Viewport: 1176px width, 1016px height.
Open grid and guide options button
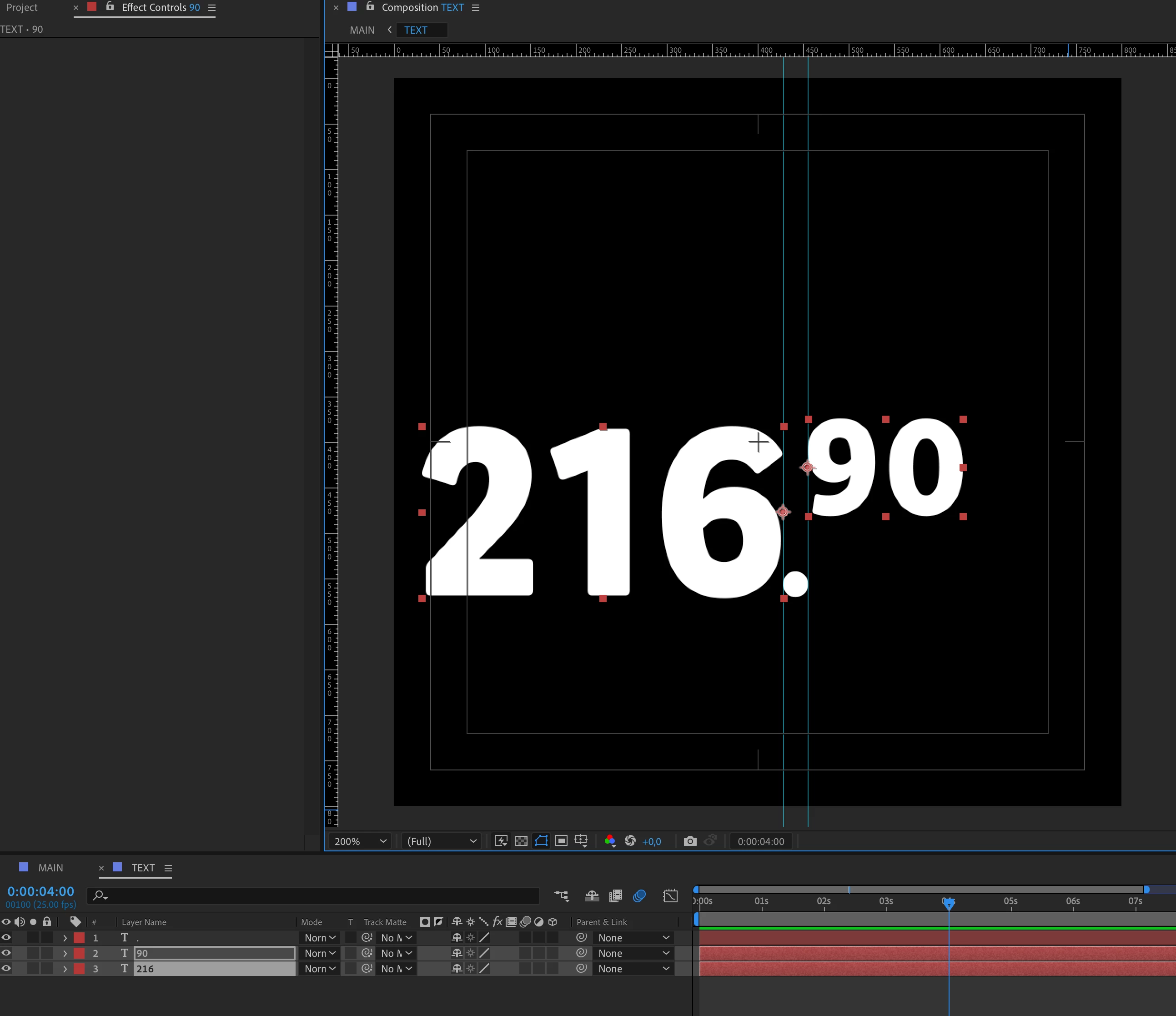(x=581, y=841)
